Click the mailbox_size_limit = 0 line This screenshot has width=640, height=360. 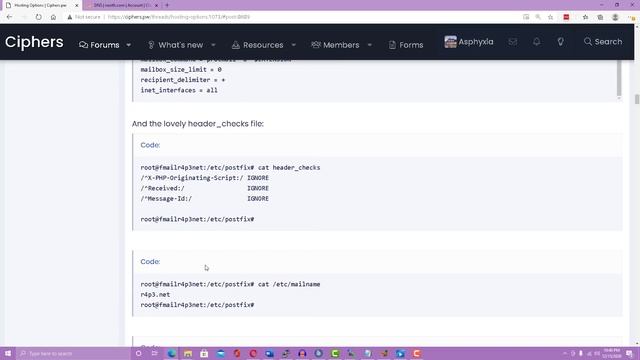pyautogui.click(x=181, y=70)
